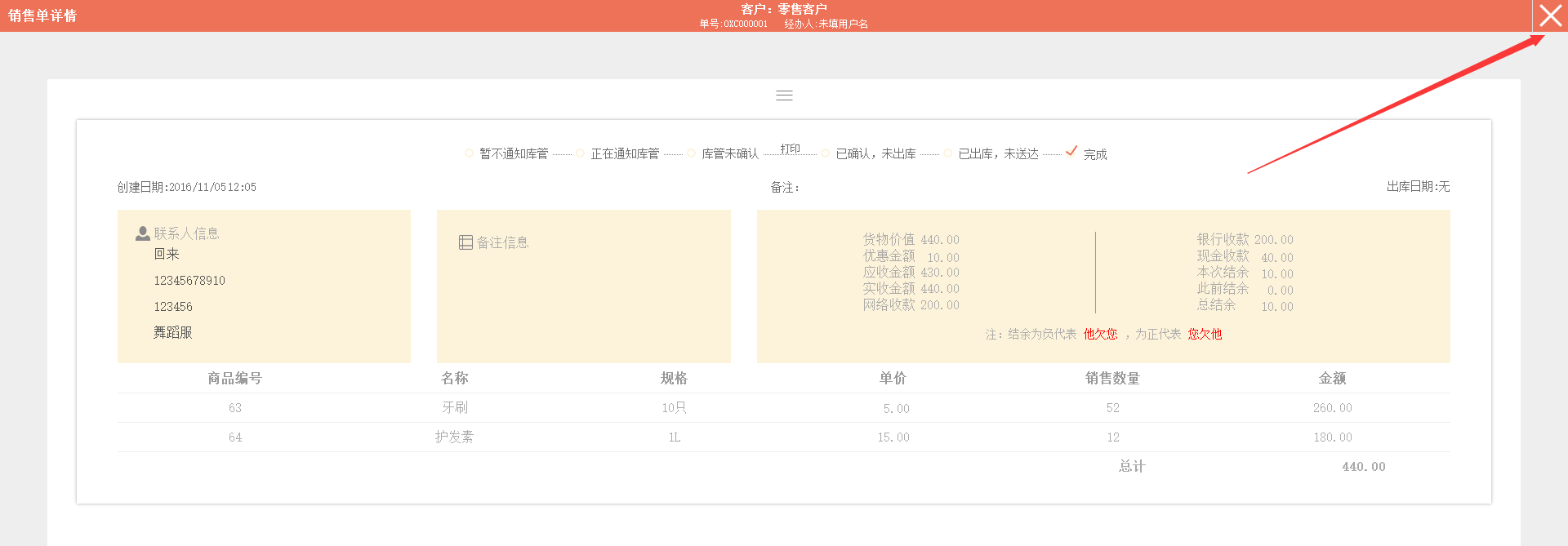The width and height of the screenshot is (1568, 546).
Task: Click the hamburger menu icon above the order
Action: coord(784,95)
